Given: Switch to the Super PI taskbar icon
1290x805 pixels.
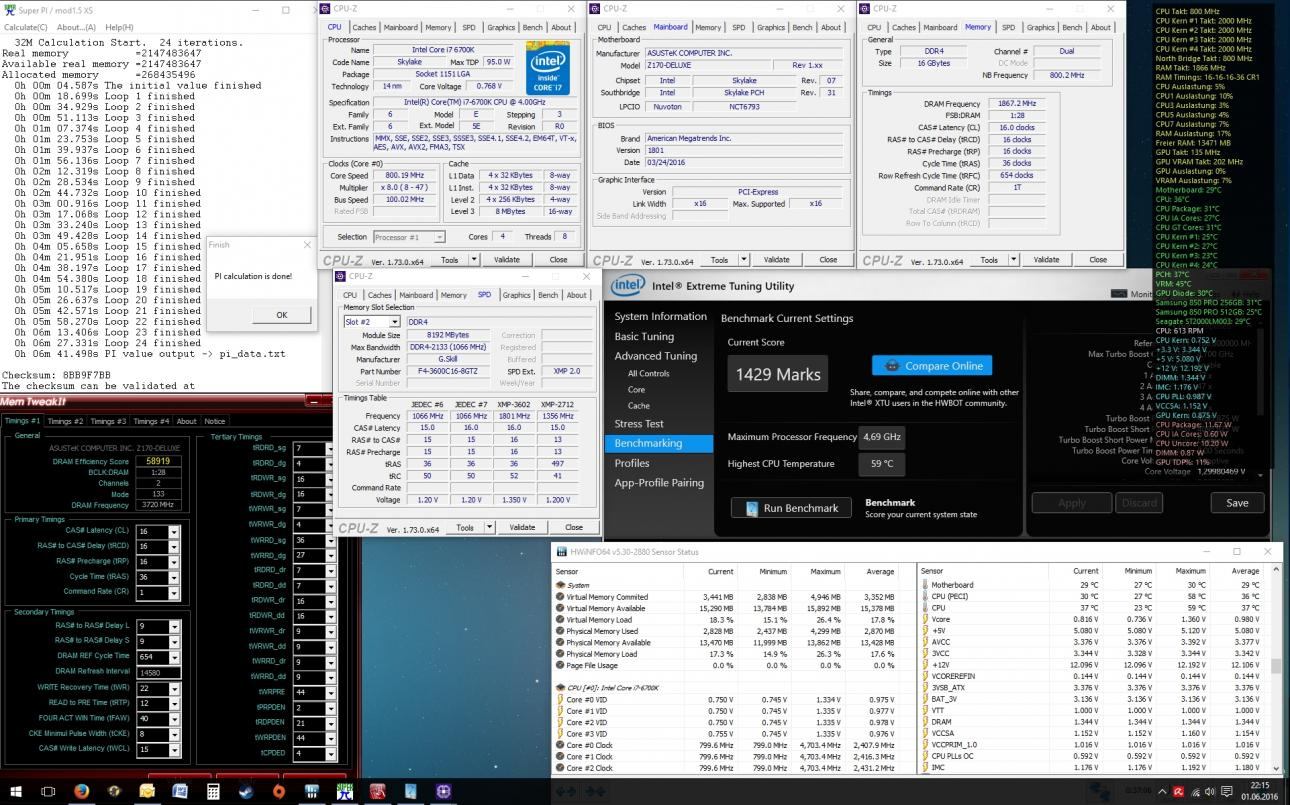Looking at the screenshot, I should (345, 791).
